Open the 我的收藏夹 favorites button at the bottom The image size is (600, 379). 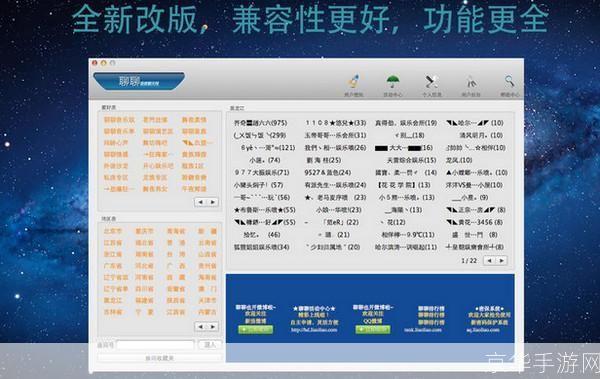point(160,358)
